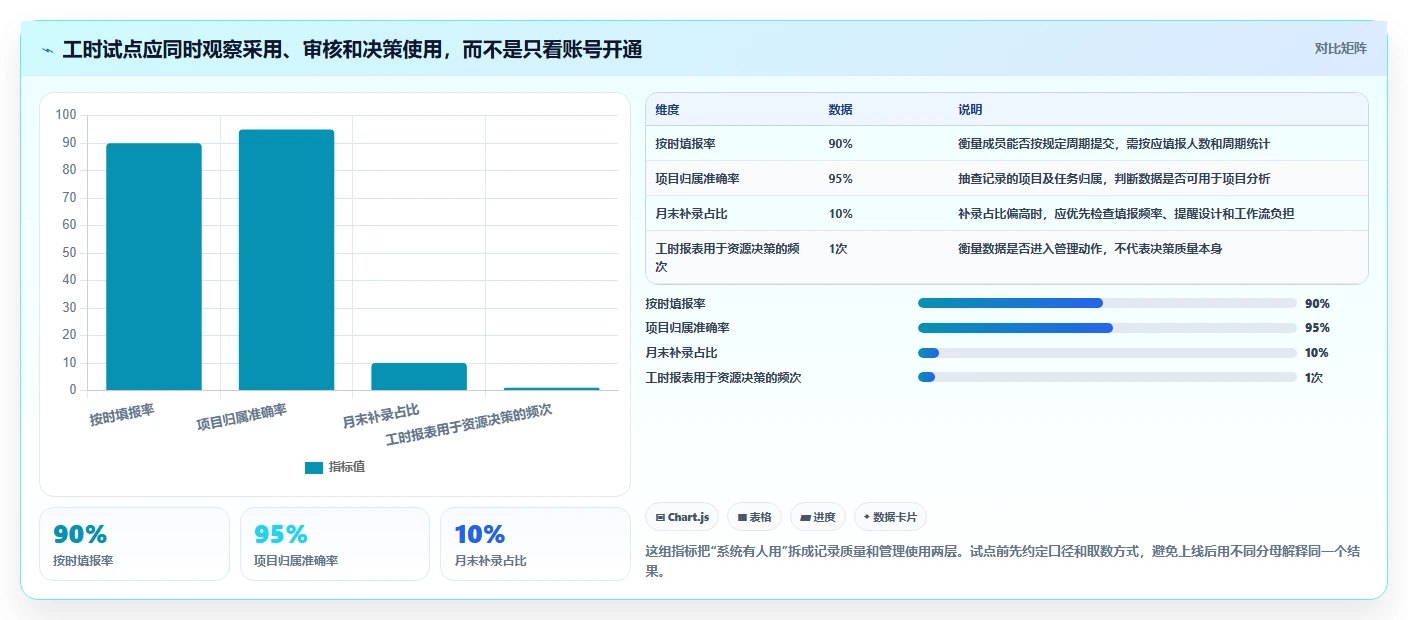Click the 95% value in the table

pyautogui.click(x=840, y=179)
